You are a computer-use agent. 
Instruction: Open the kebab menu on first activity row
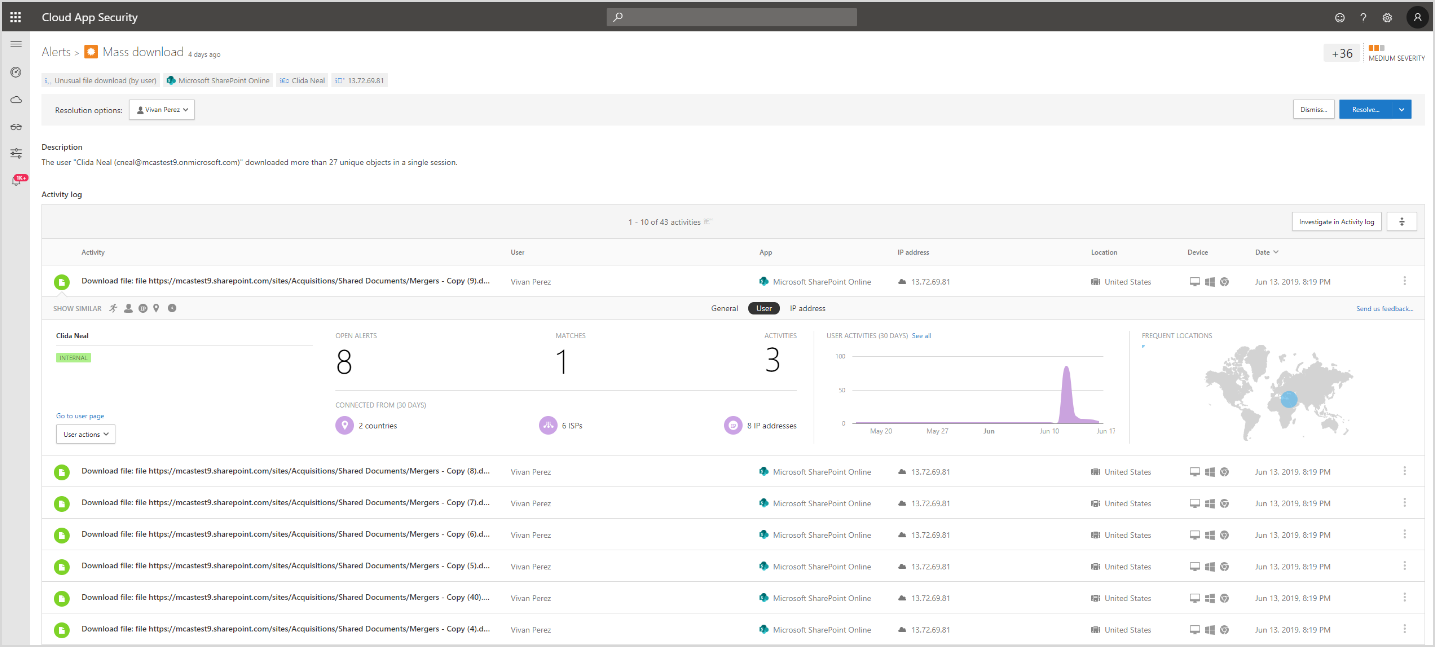click(1404, 281)
